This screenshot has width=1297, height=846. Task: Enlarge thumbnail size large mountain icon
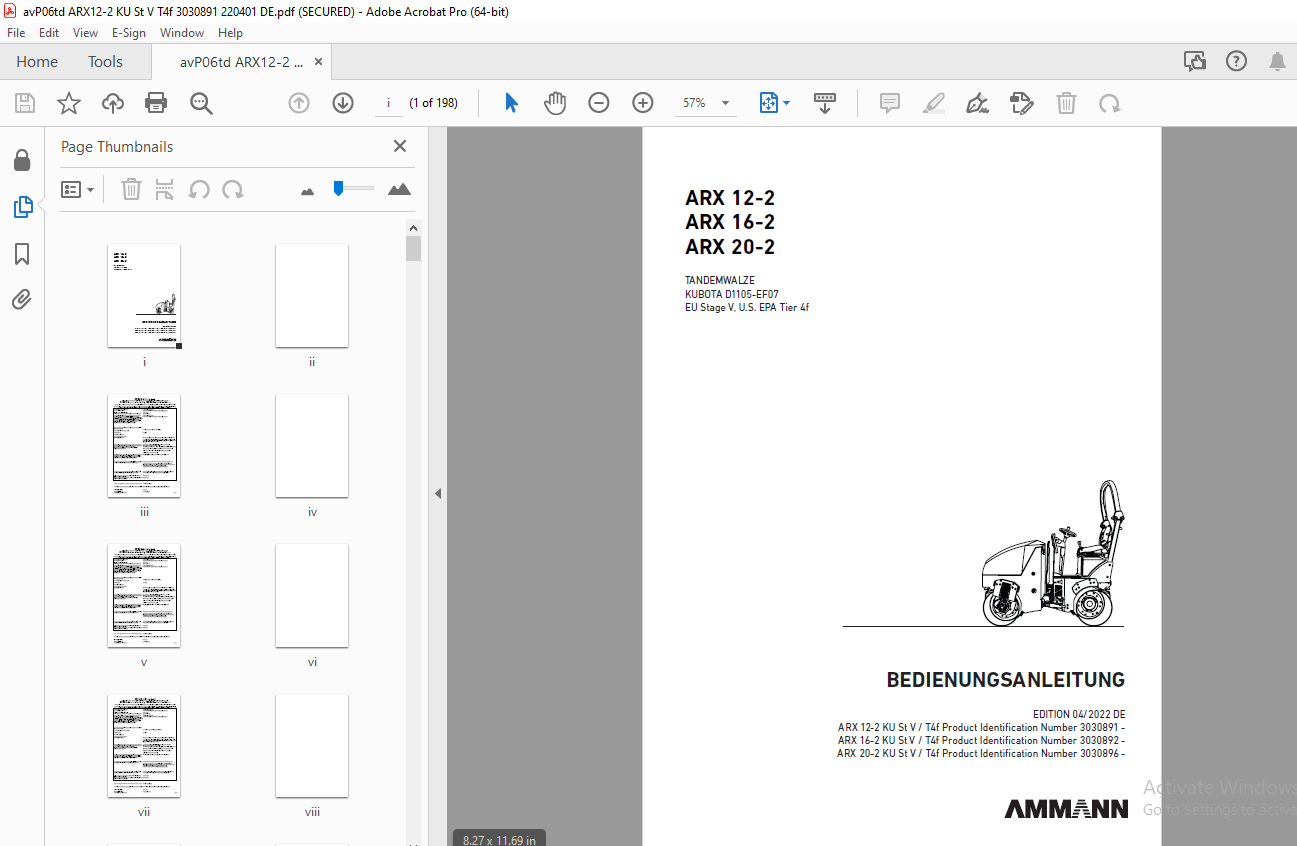tap(399, 189)
